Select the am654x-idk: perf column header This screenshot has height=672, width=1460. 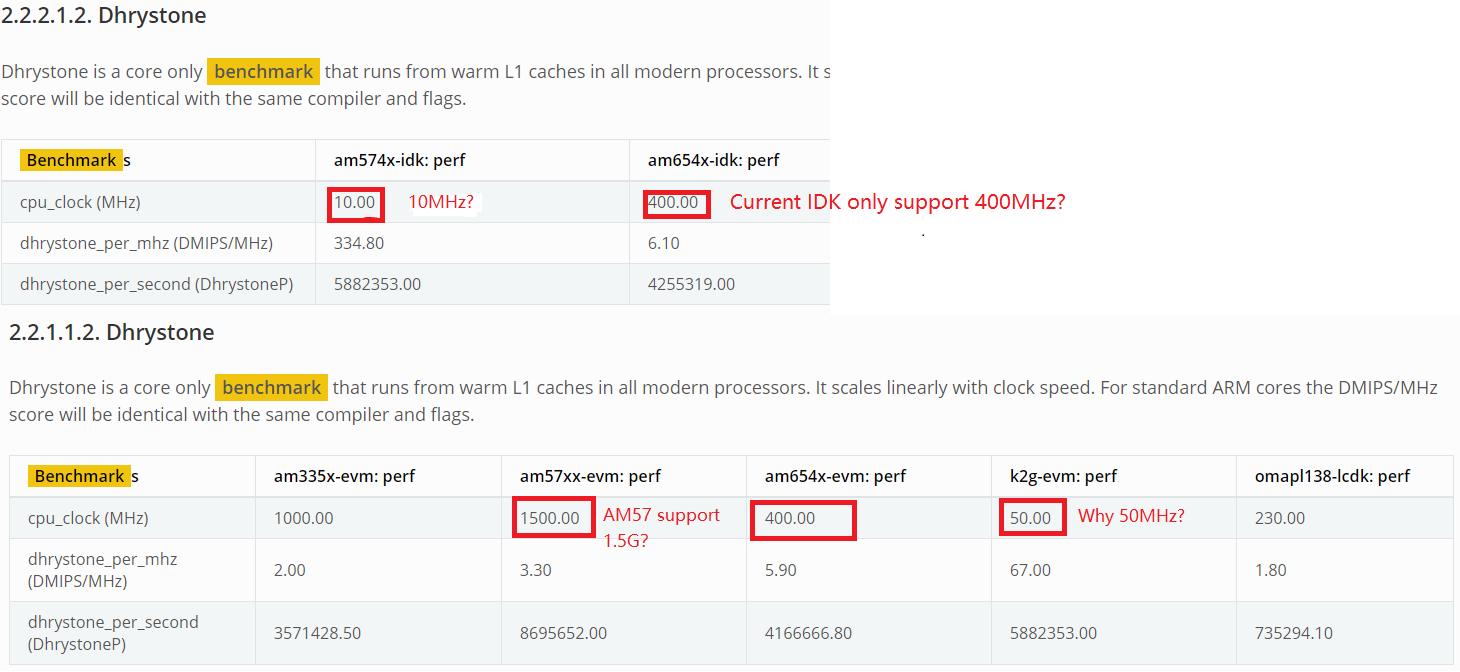[713, 160]
